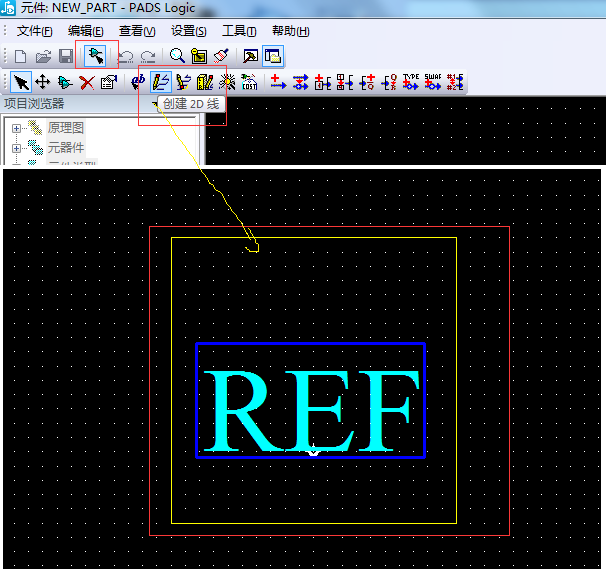
Task: Select the add terminal tool
Action: (278, 82)
